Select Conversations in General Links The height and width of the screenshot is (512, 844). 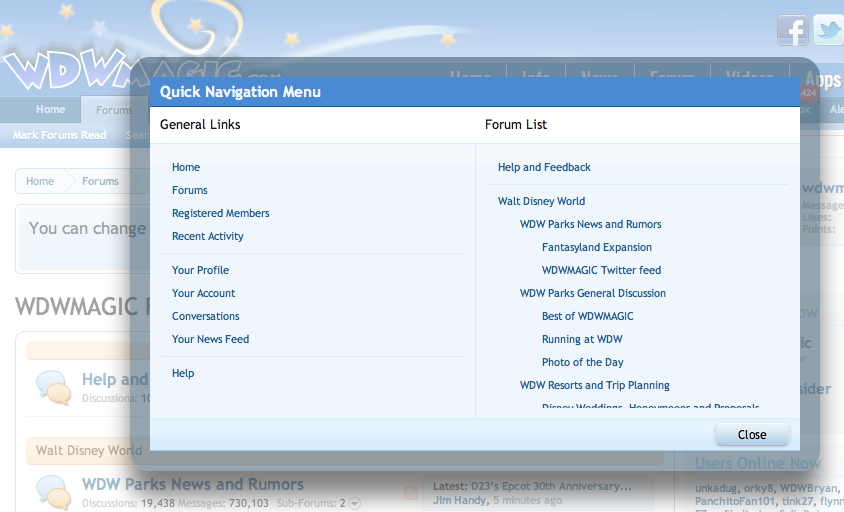[x=205, y=316]
